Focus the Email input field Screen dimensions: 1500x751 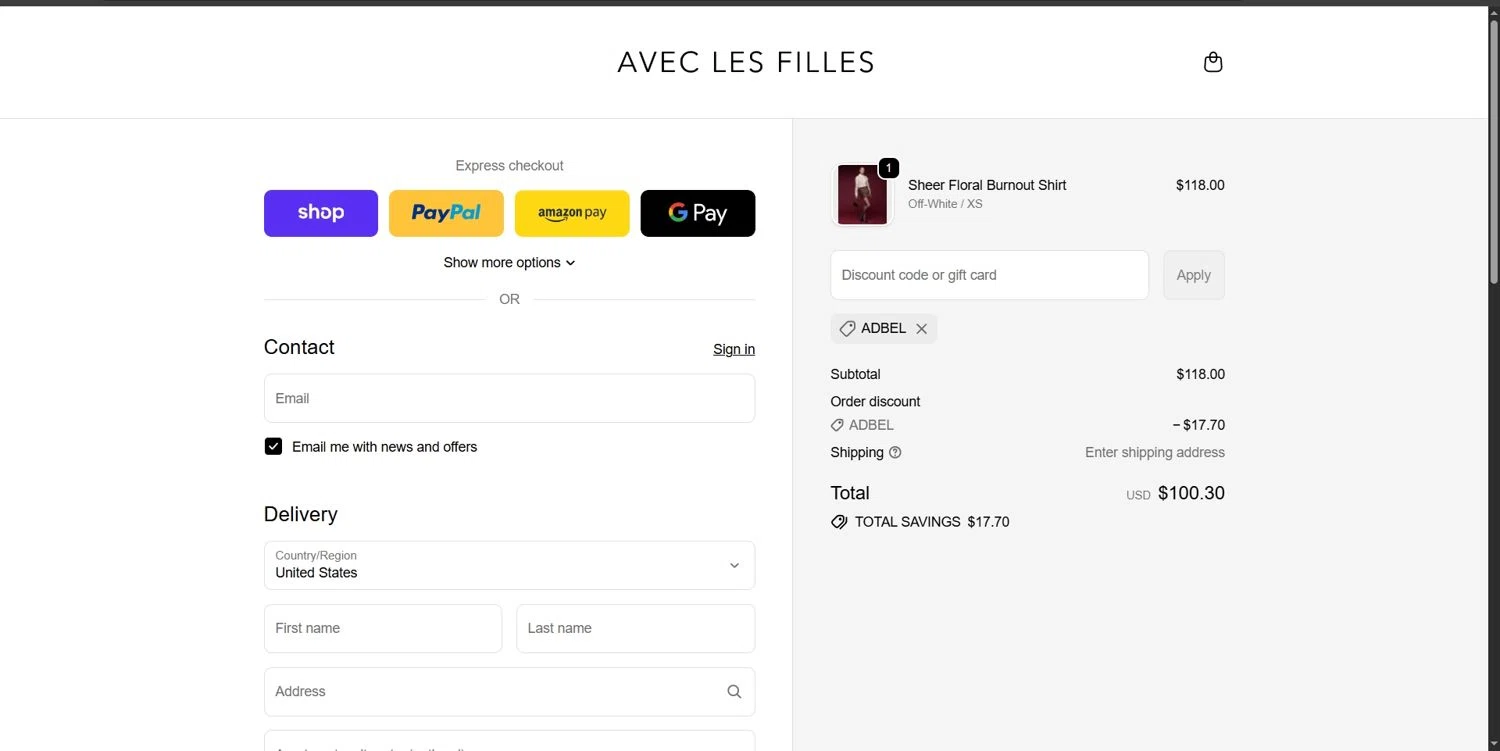509,398
